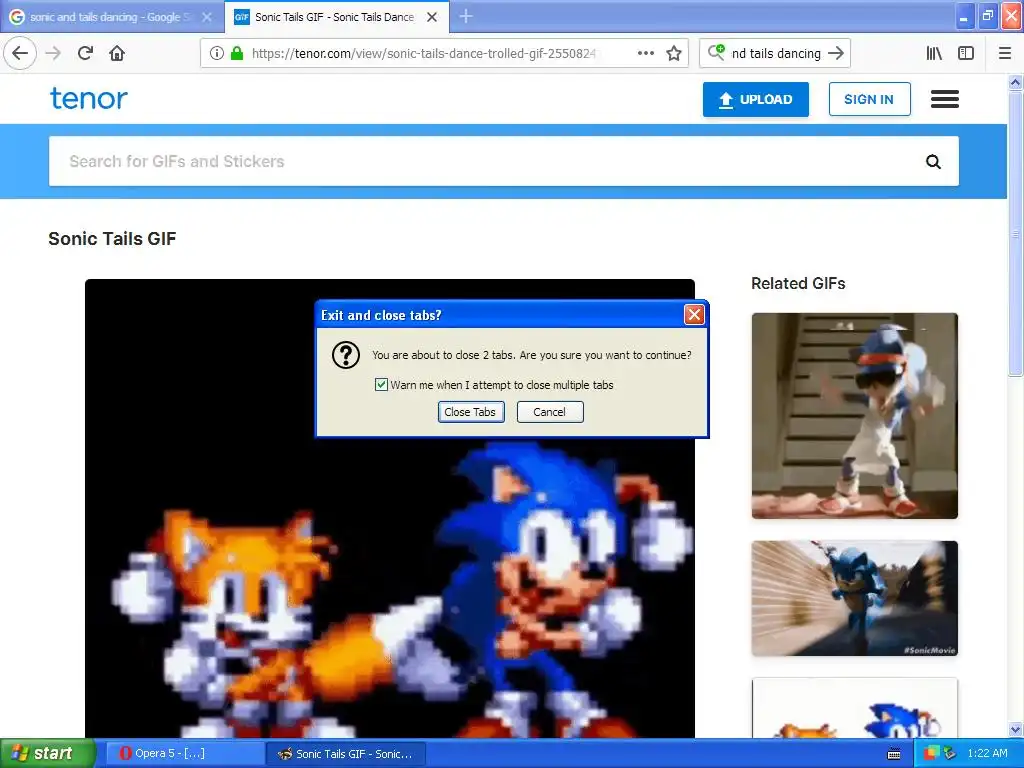
Task: Open the site information icon in address bar
Action: coord(216,53)
